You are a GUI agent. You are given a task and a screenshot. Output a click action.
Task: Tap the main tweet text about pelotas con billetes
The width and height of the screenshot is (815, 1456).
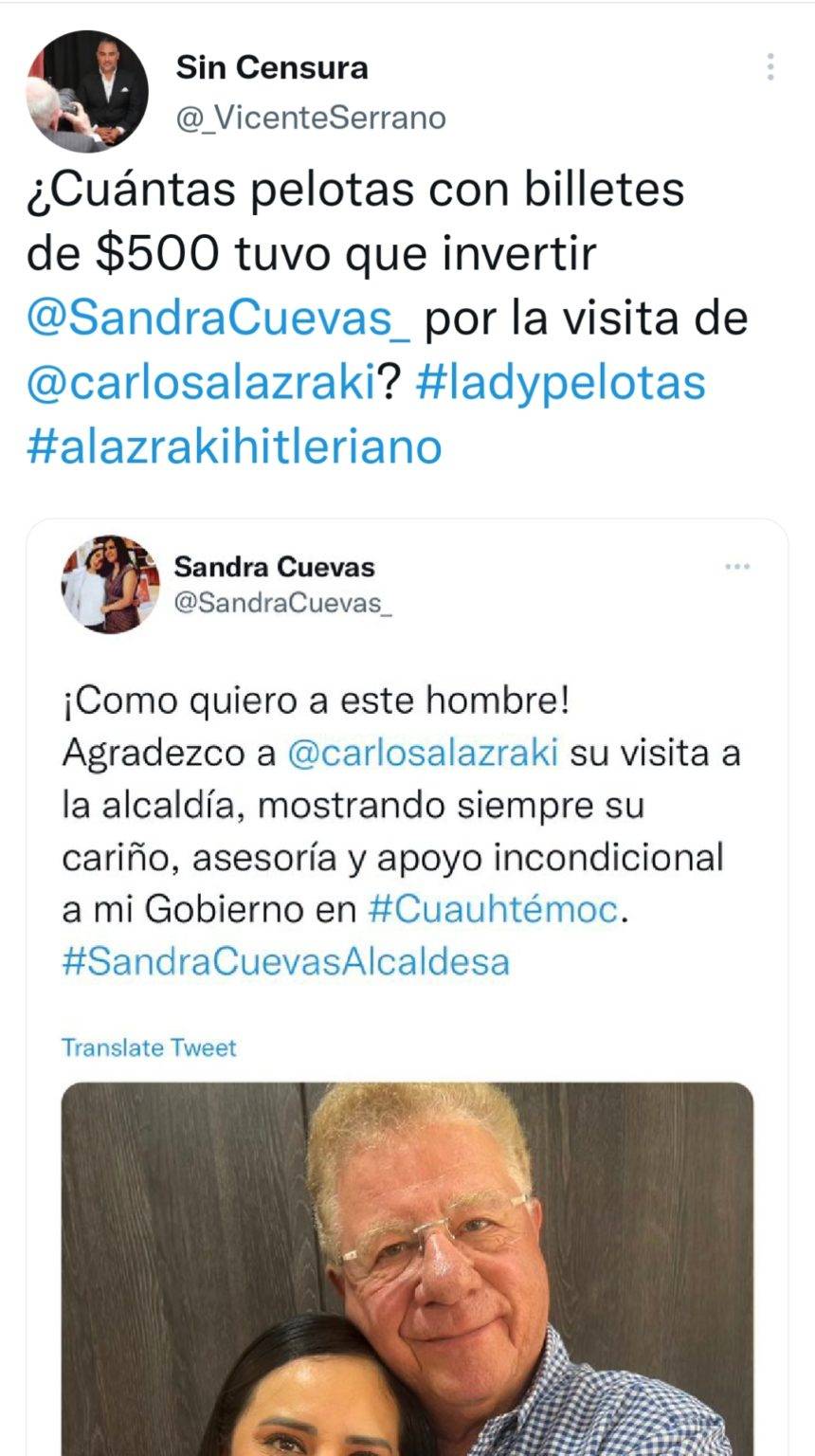pyautogui.click(x=388, y=318)
